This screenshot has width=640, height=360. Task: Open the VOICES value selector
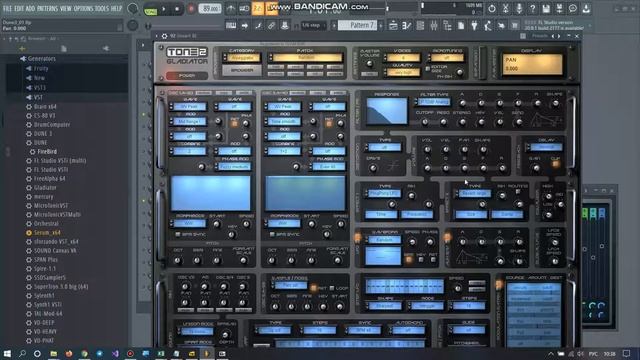tap(402, 58)
